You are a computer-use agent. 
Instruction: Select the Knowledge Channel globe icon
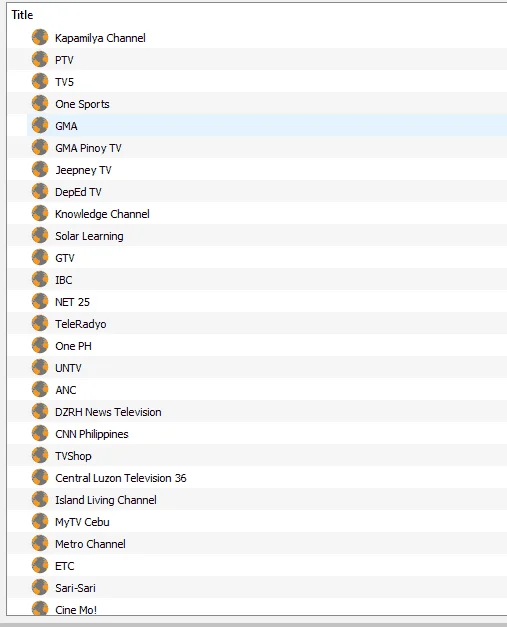pos(40,214)
